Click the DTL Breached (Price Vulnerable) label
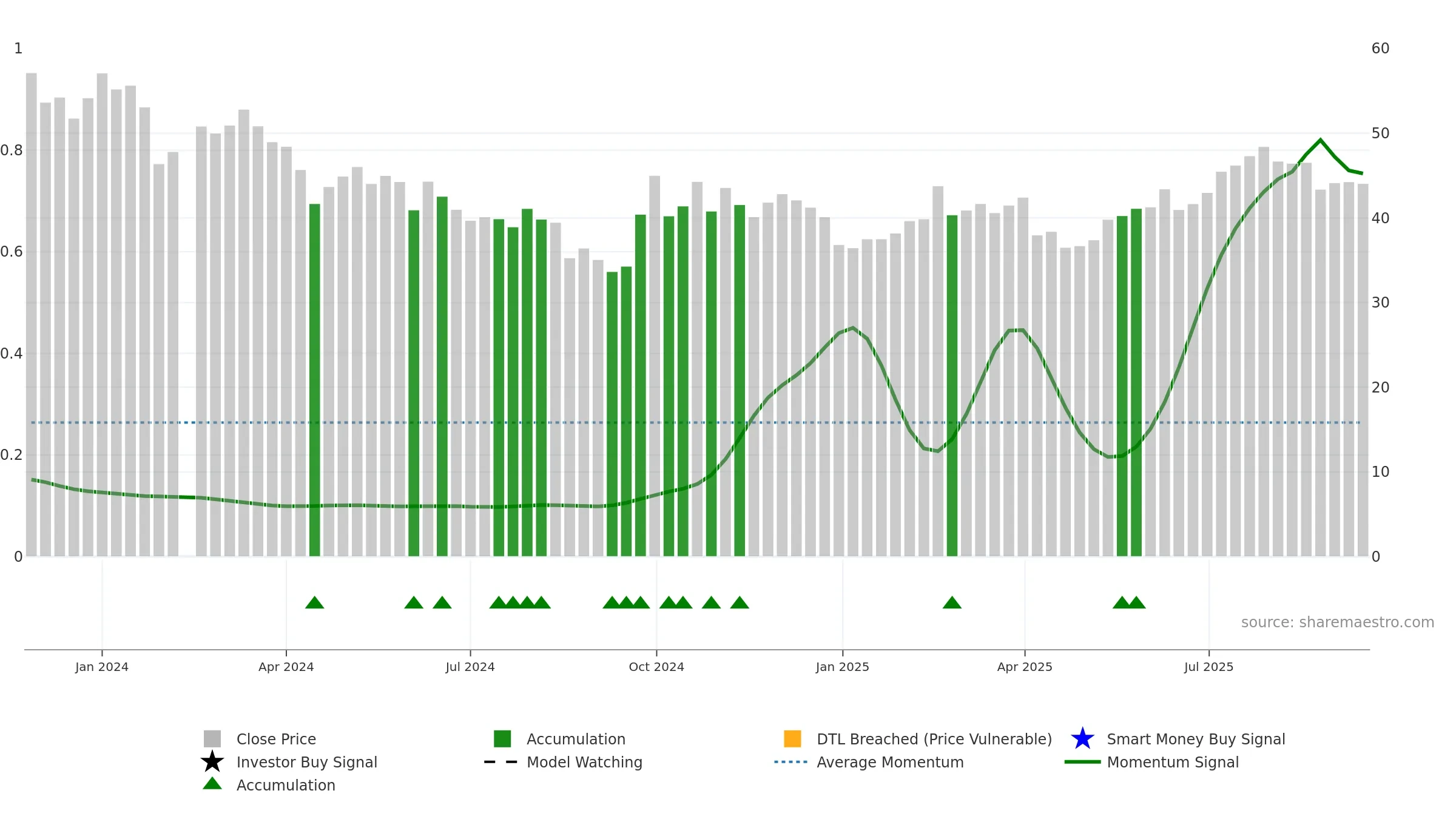Image resolution: width=1456 pixels, height=819 pixels. click(x=934, y=739)
